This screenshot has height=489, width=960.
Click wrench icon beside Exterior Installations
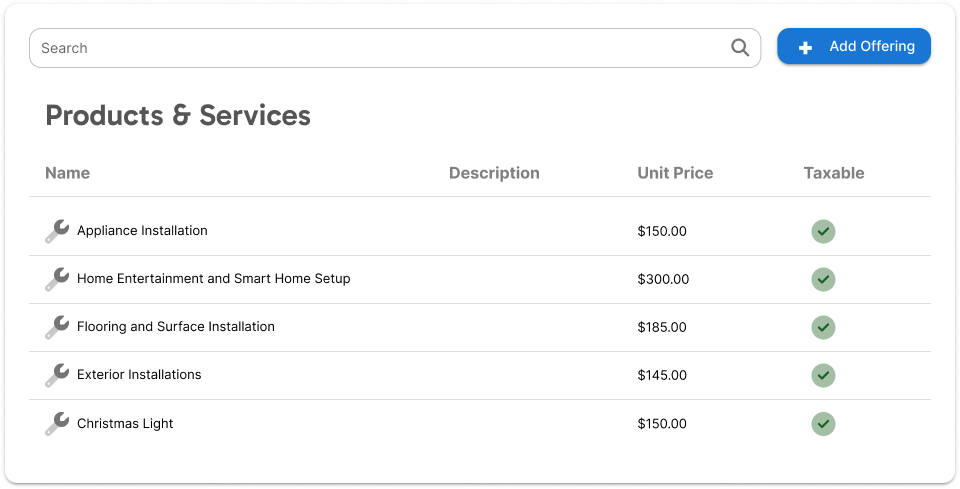pos(57,375)
